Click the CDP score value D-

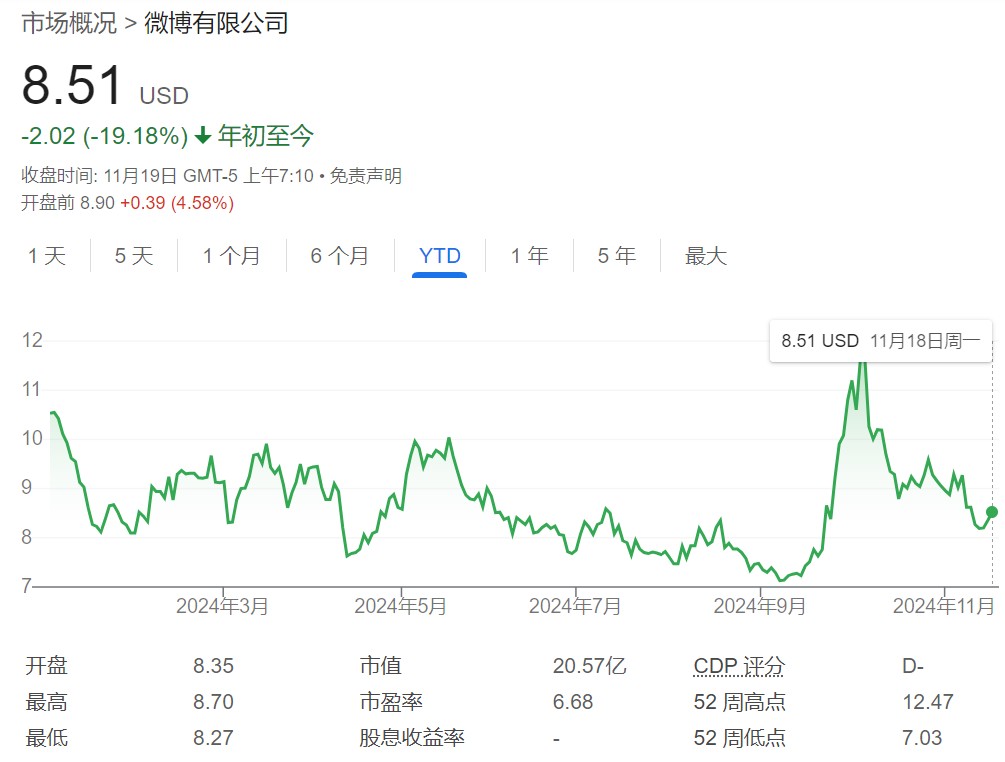[x=913, y=666]
